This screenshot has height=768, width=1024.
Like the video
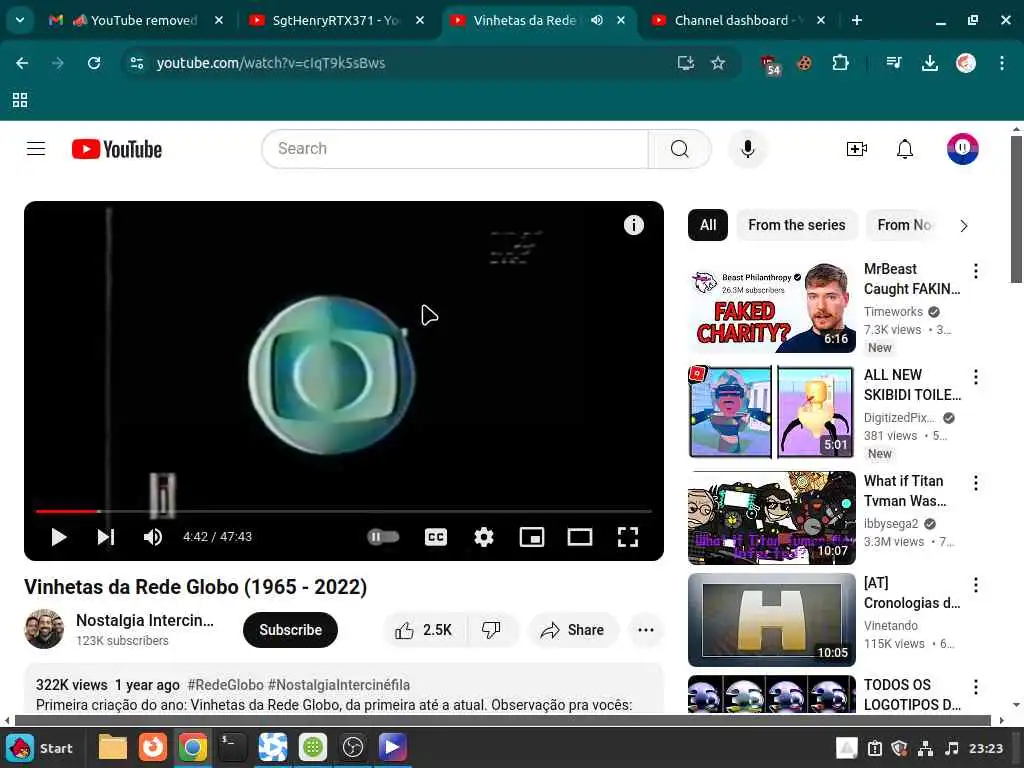[x=423, y=630]
